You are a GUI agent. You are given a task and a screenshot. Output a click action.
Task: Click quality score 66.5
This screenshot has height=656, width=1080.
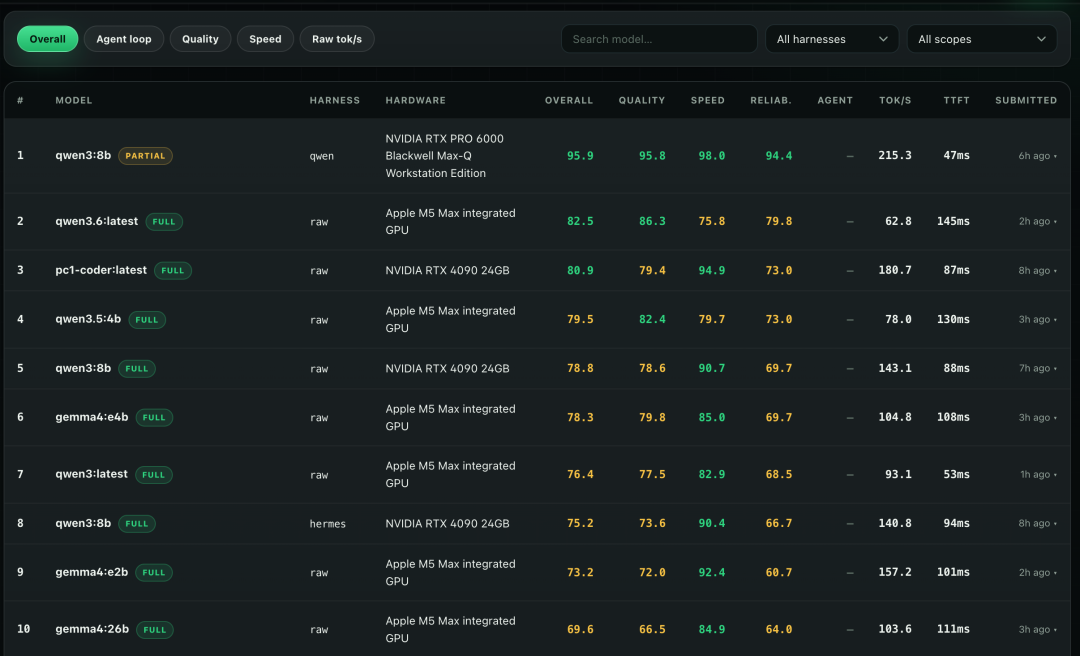click(x=652, y=629)
